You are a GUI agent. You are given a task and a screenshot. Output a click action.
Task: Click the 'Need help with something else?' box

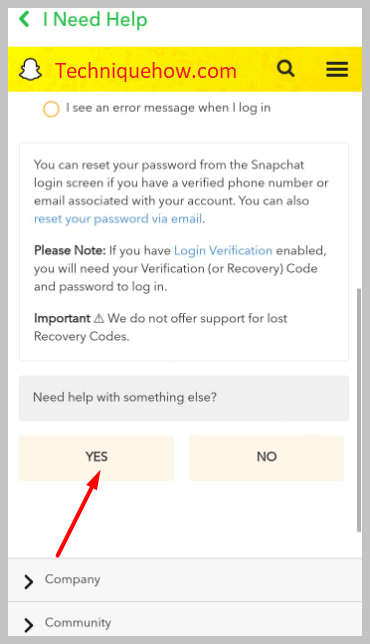(x=184, y=398)
